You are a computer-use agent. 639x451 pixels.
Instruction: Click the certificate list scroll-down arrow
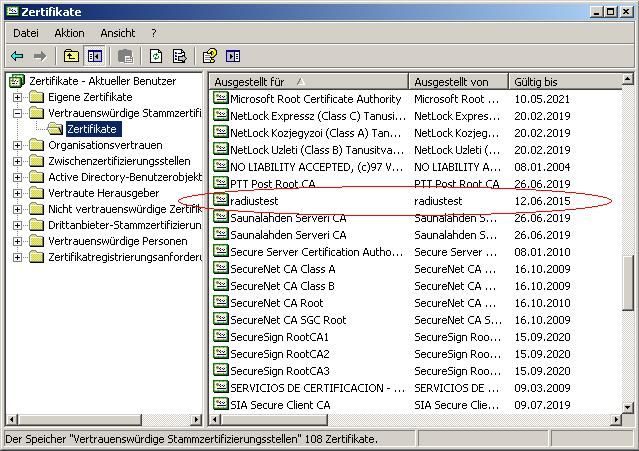628,406
